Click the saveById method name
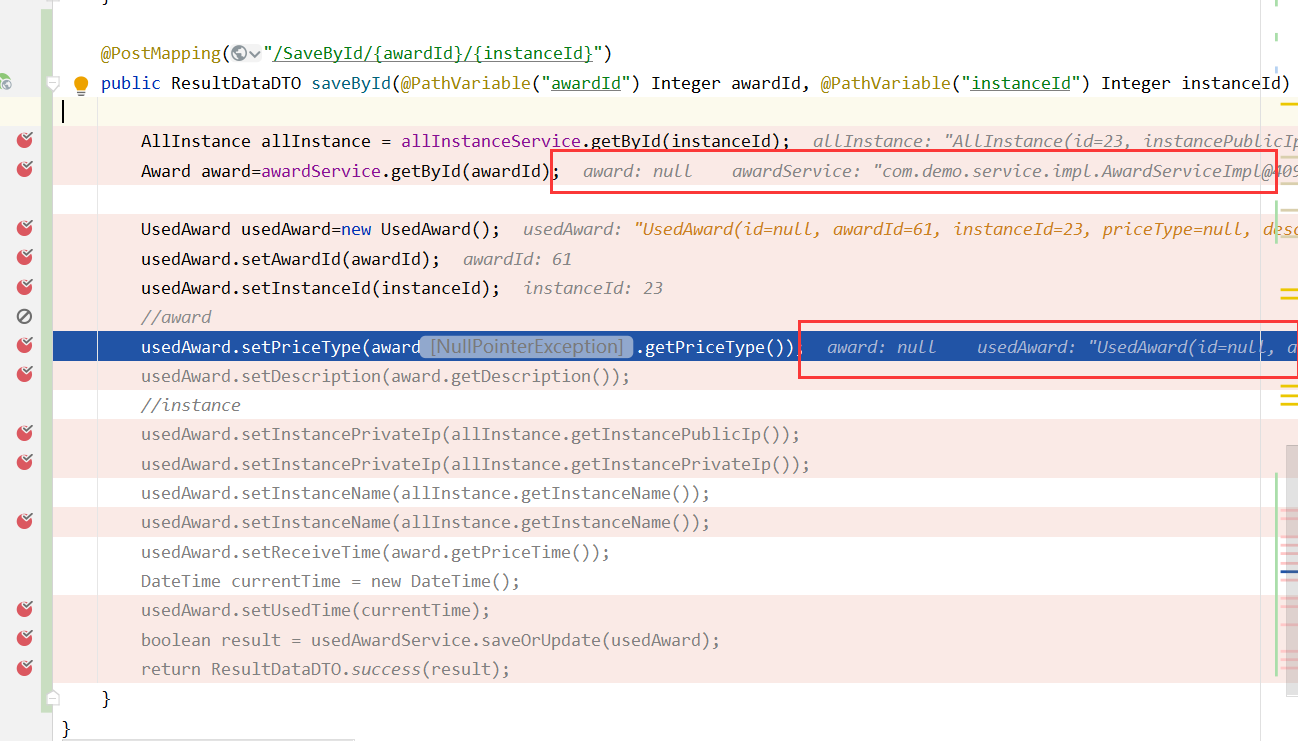Viewport: 1298px width, 741px height. coord(351,83)
